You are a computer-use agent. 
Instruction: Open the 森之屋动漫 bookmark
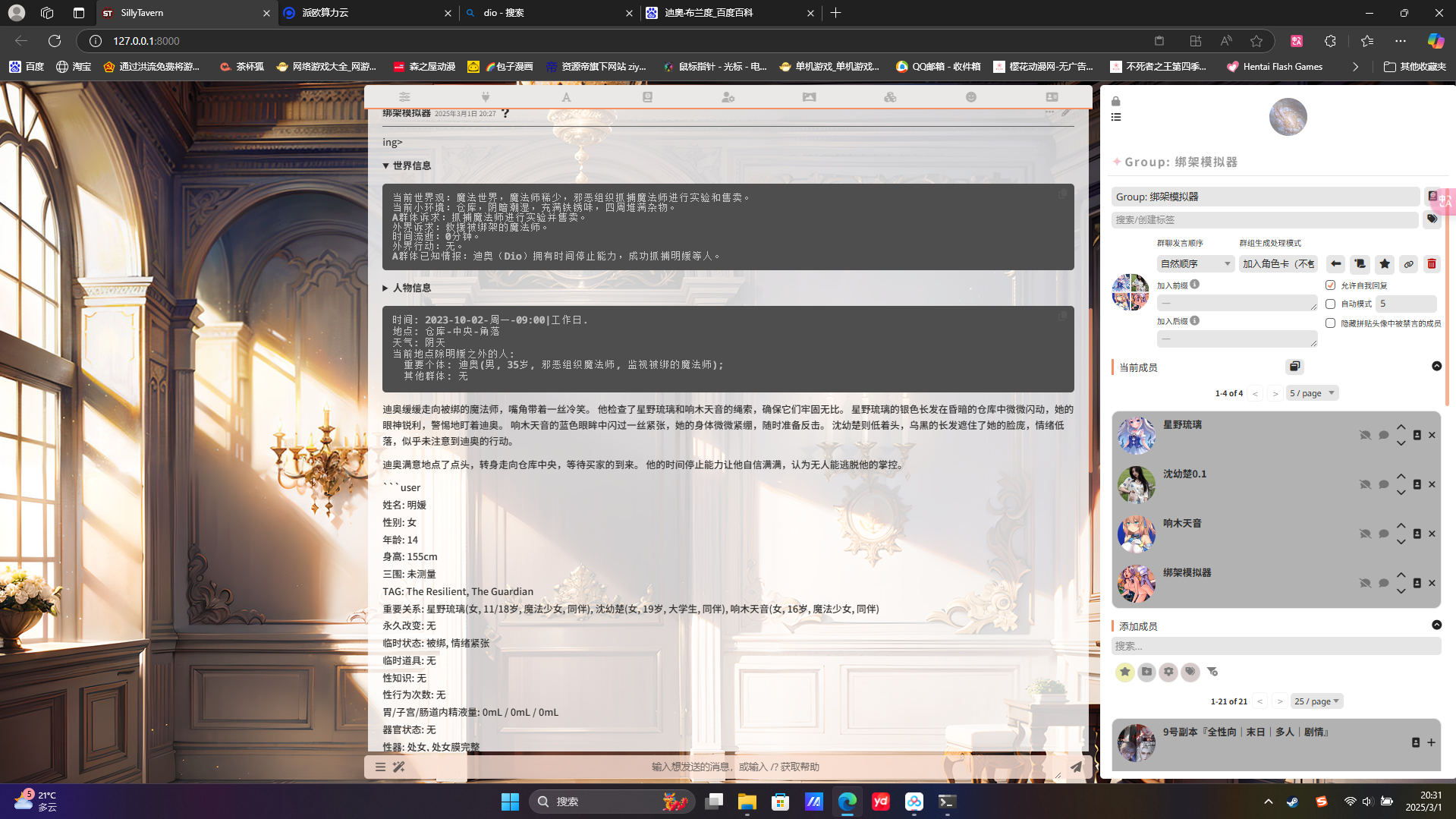point(425,67)
